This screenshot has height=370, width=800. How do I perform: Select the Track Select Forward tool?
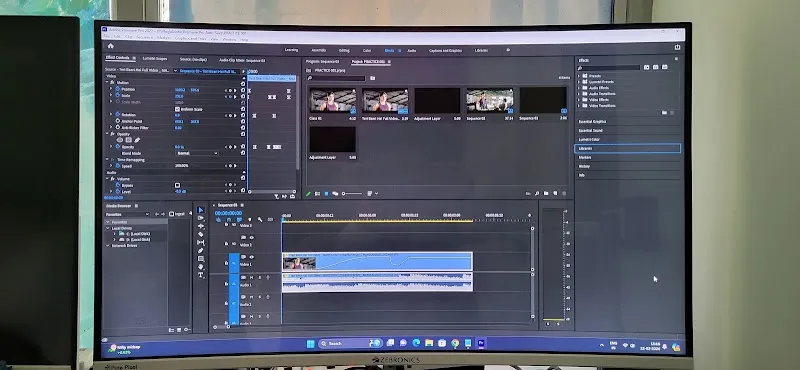click(x=201, y=218)
